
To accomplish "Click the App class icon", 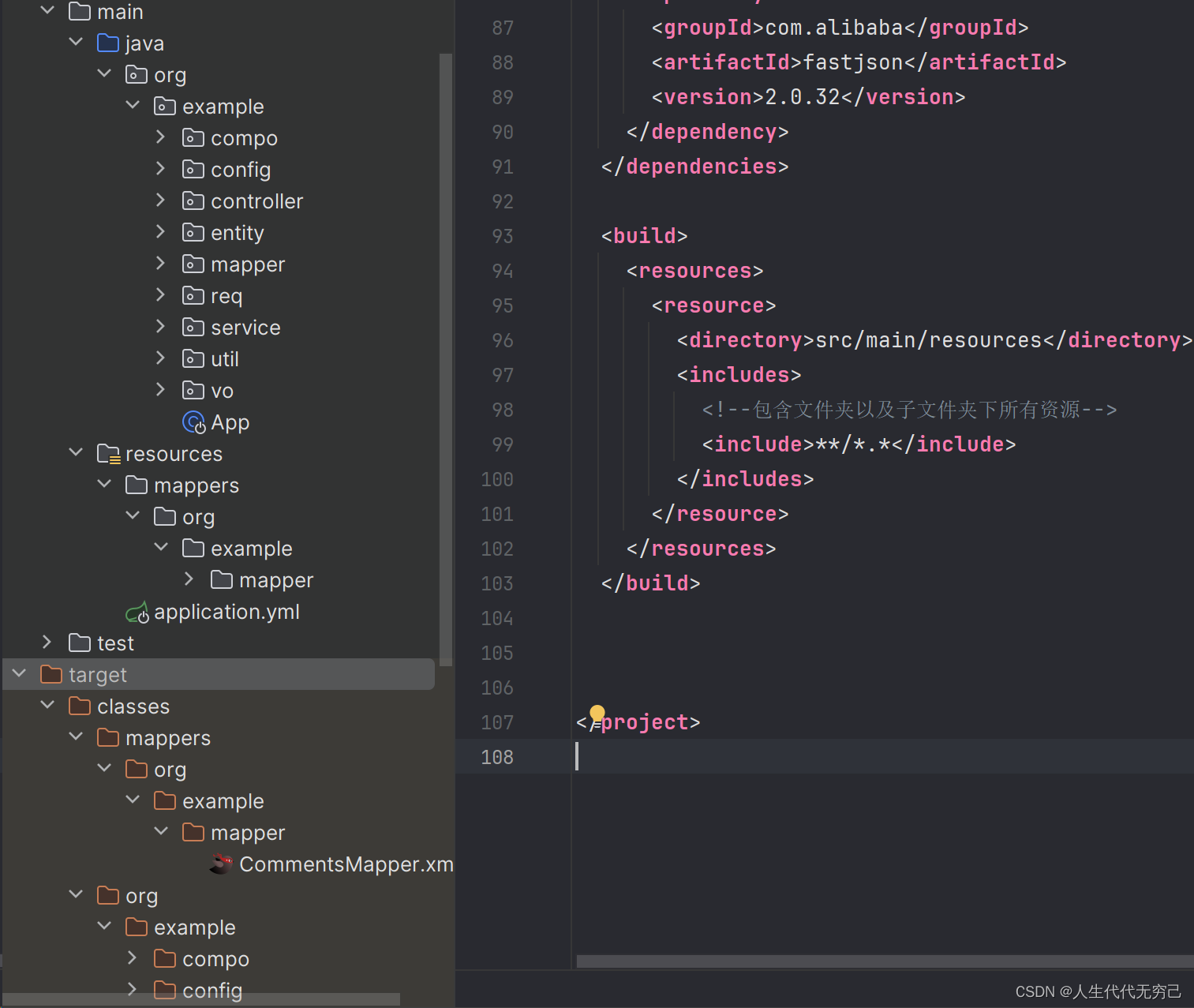I will point(193,422).
